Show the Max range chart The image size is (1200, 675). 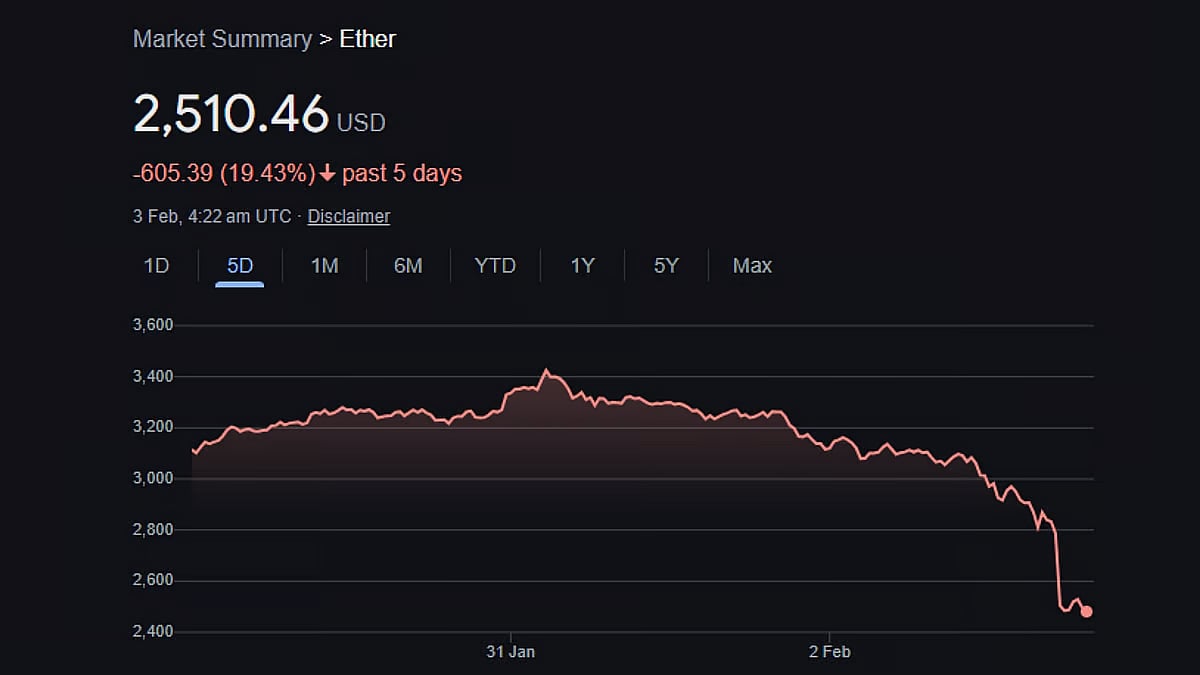[752, 266]
